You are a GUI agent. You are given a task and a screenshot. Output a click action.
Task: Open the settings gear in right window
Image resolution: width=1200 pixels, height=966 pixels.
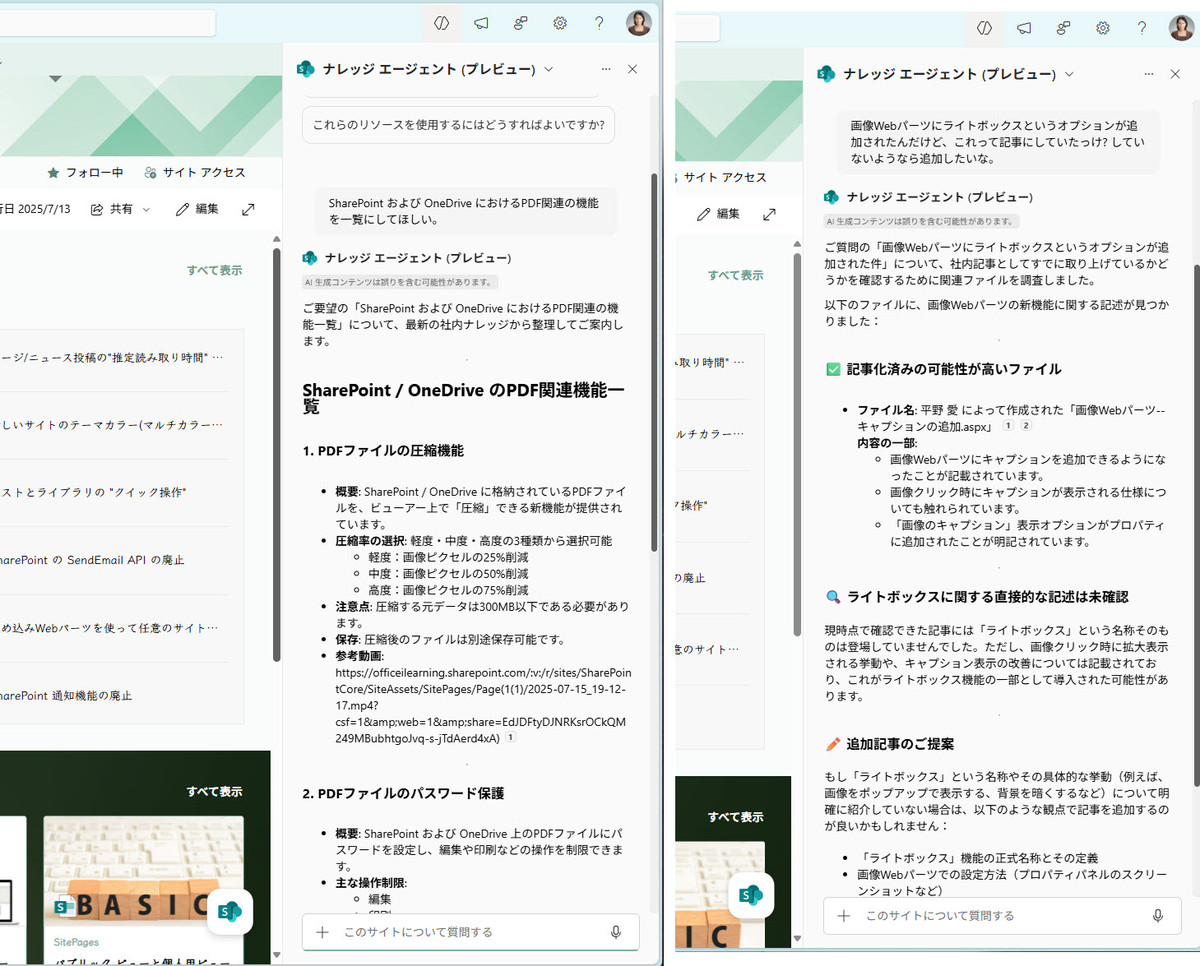click(1102, 28)
